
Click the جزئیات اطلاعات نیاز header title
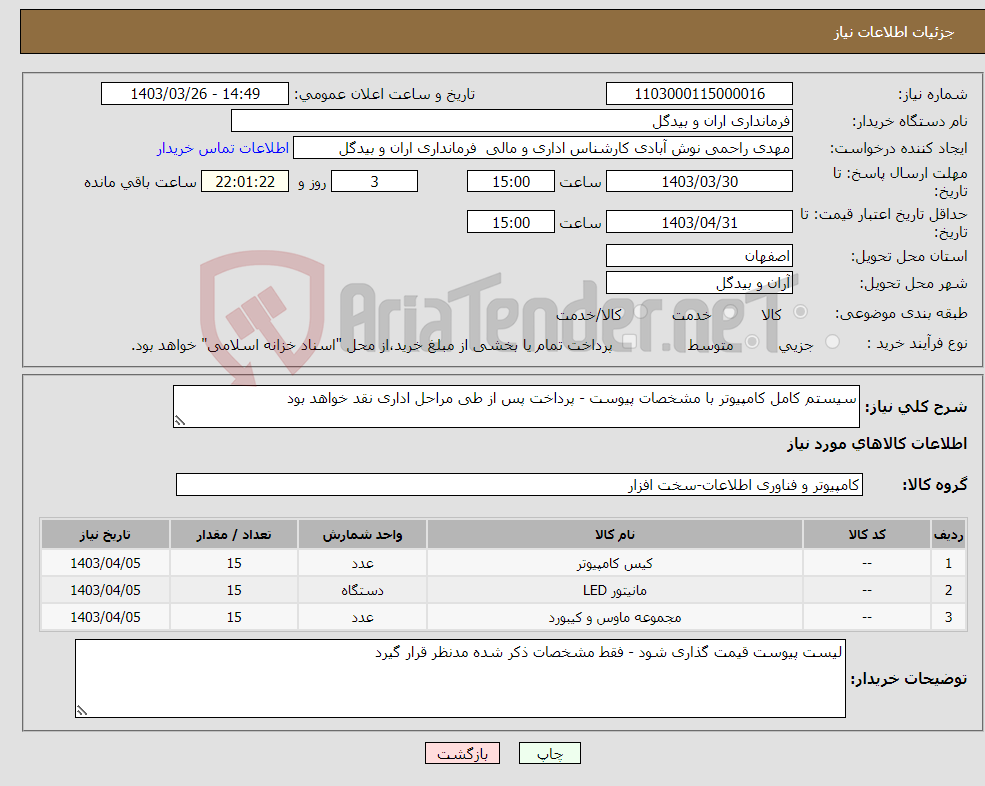894,32
